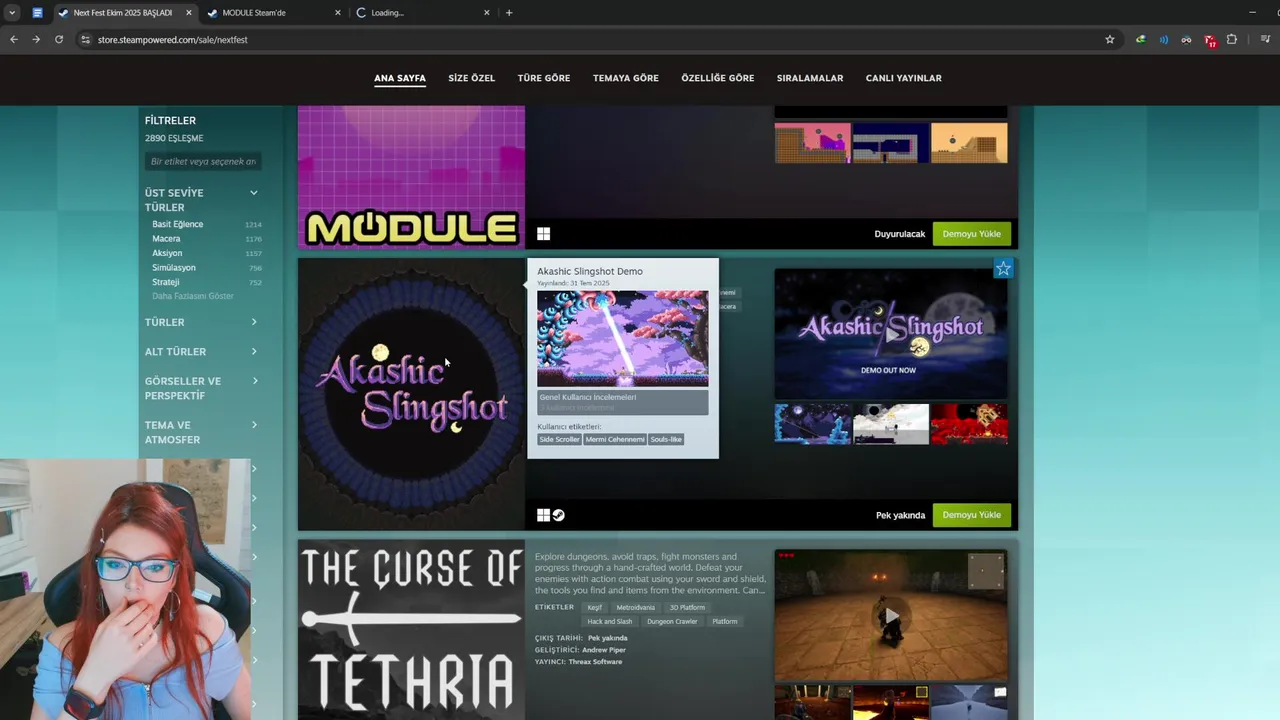Viewport: 1280px width, 720px height.
Task: Click the address bar URL
Action: pyautogui.click(x=172, y=40)
